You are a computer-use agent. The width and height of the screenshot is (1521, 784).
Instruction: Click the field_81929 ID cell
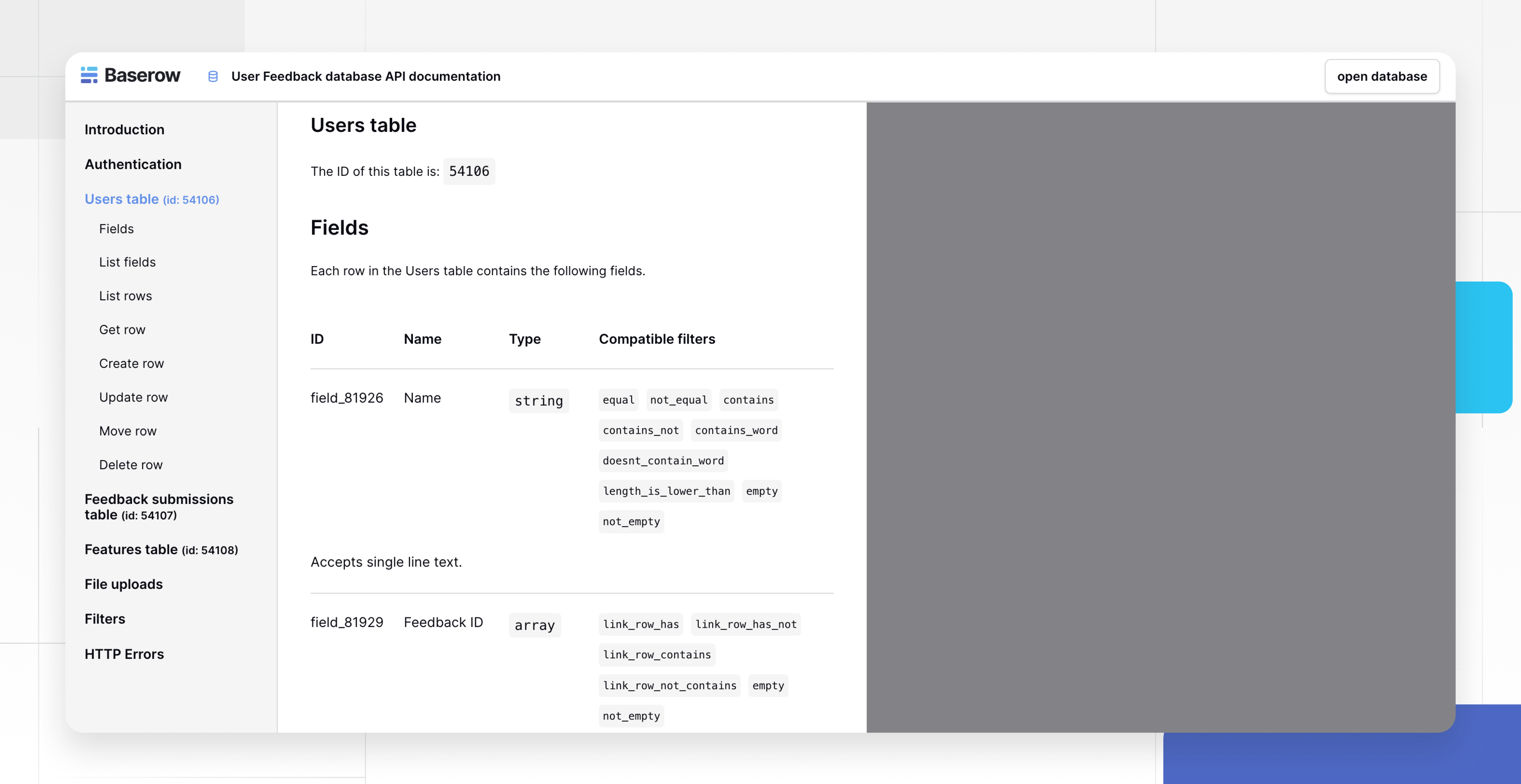tap(347, 622)
